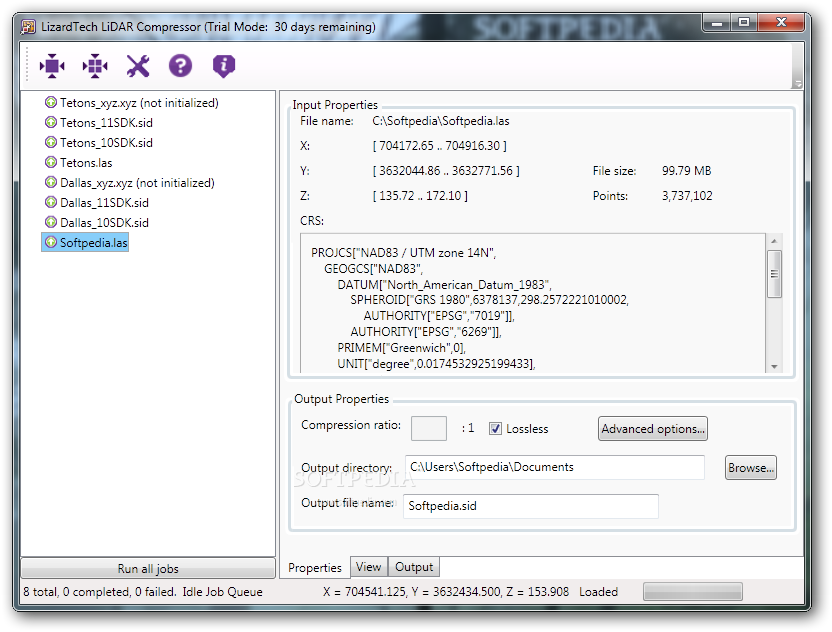Select the Dallas_10SDK.sid job
The width and height of the screenshot is (832, 632).
(104, 222)
